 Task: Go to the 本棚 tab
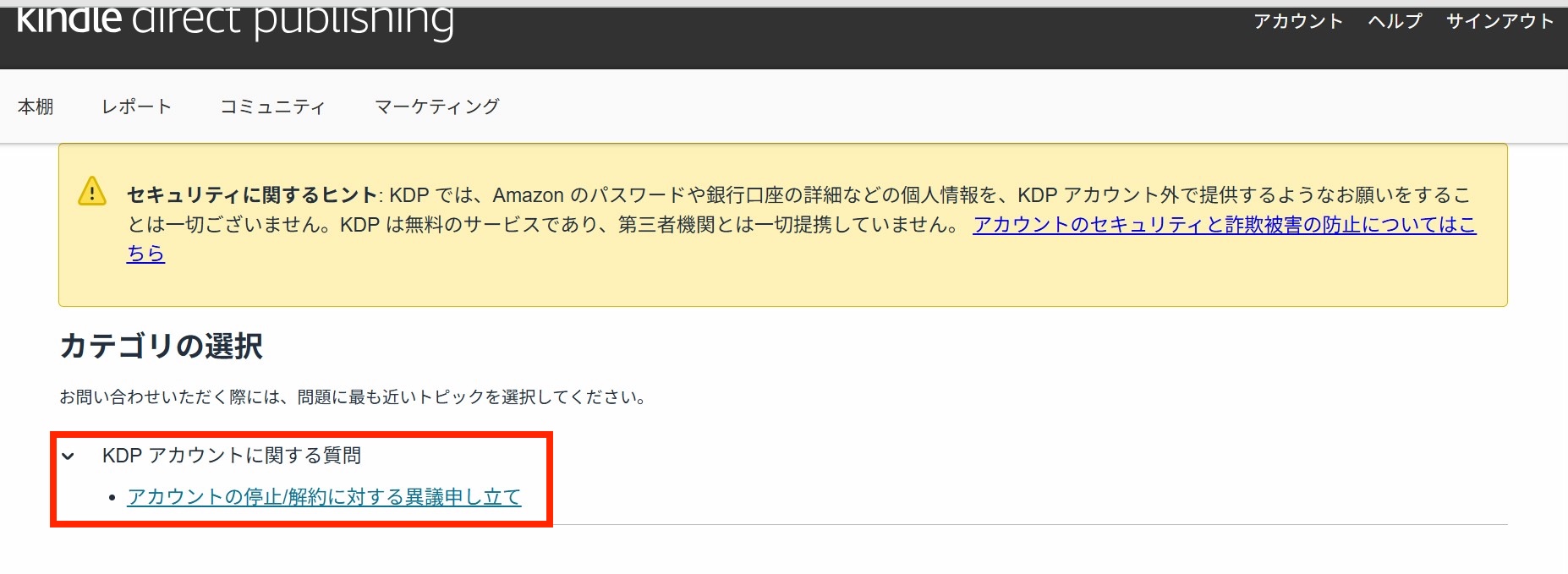click(x=36, y=107)
